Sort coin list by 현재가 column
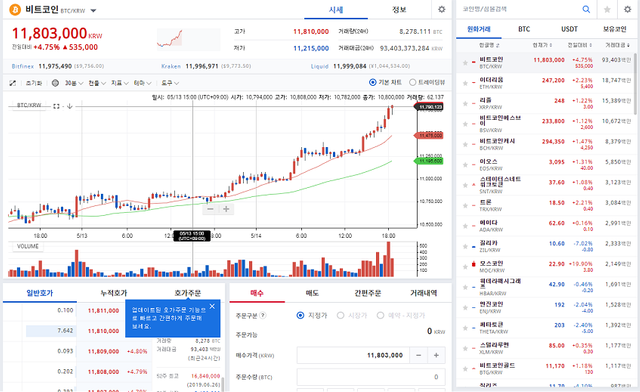640x392 pixels. pos(542,45)
